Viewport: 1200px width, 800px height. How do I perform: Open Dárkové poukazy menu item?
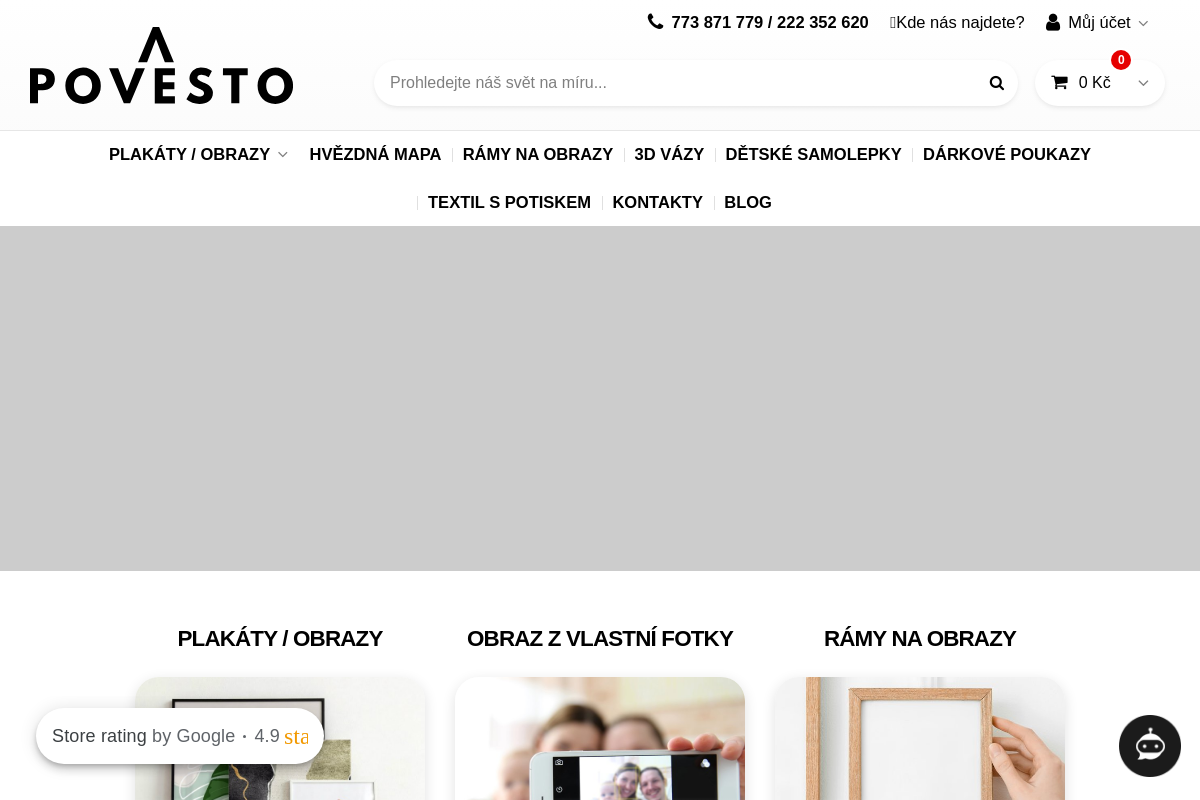click(1007, 155)
